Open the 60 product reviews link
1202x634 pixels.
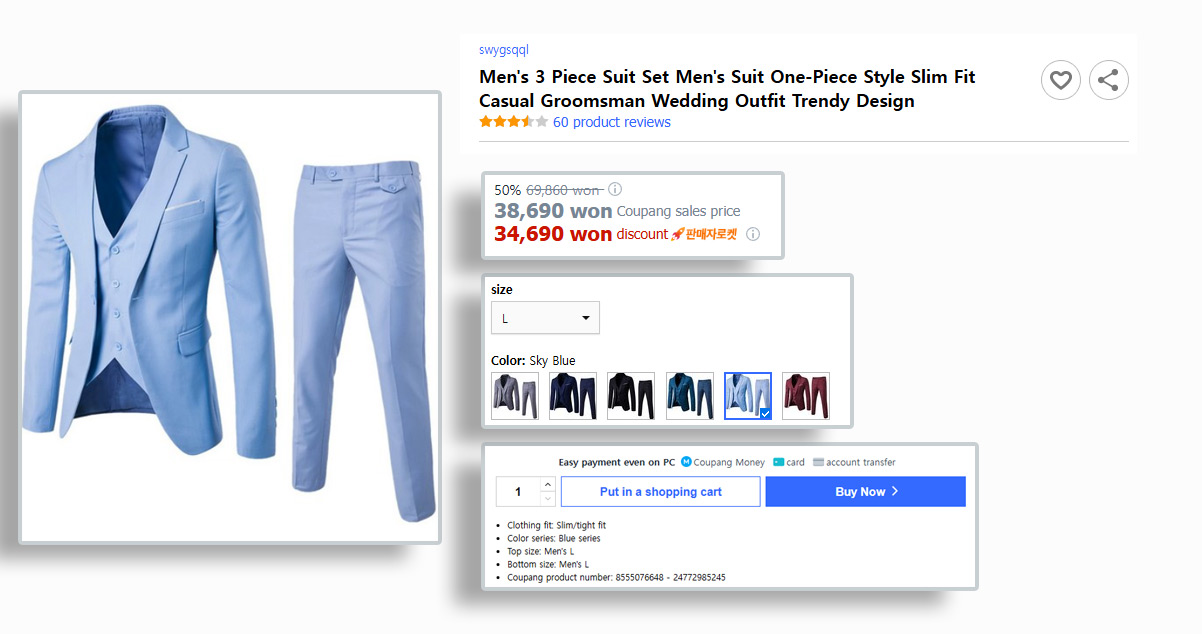(612, 122)
